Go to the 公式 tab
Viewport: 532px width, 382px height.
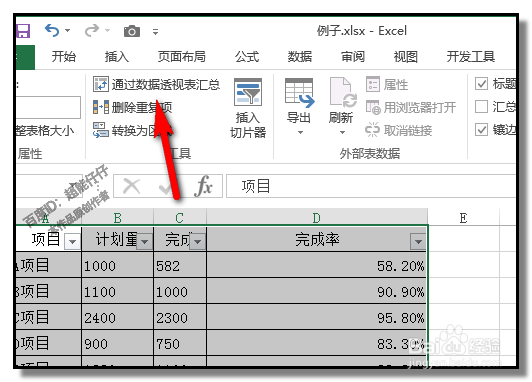(247, 56)
